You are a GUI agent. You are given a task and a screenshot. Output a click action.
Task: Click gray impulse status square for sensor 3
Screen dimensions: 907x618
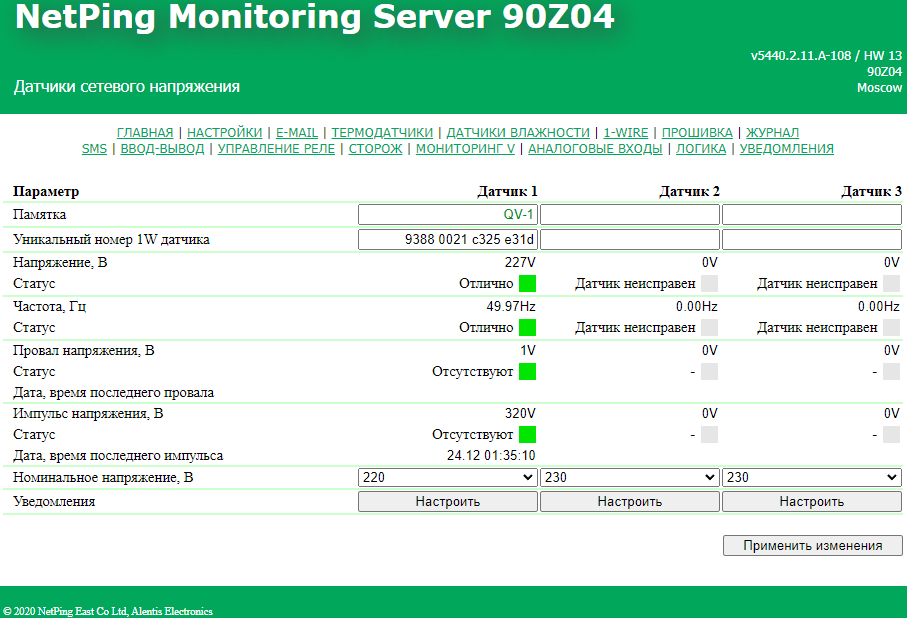tap(891, 435)
